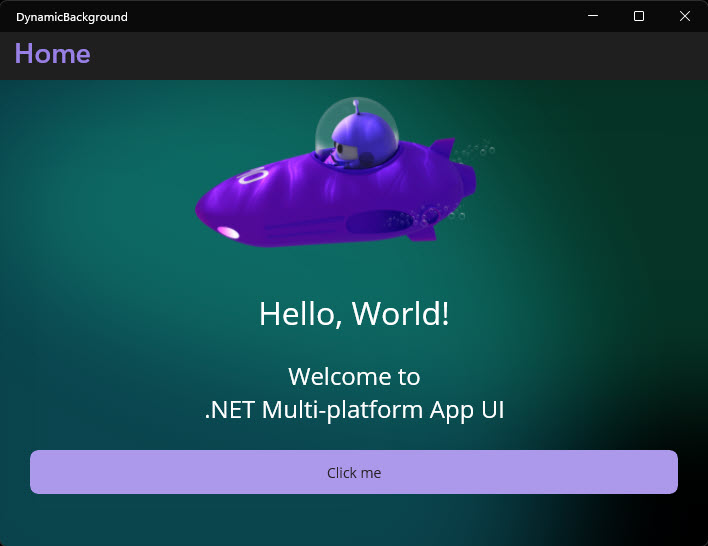Screen dimensions: 708x546
Task: Click the submarine's glowing pink headlight
Action: pyautogui.click(x=228, y=233)
